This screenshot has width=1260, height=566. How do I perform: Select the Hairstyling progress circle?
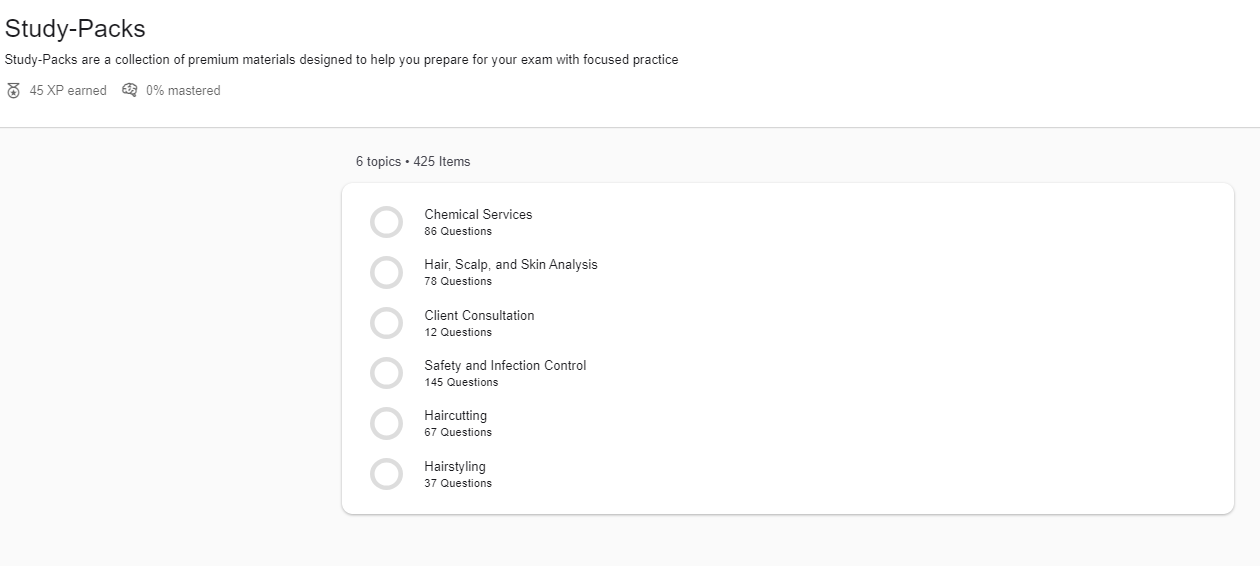pos(386,474)
